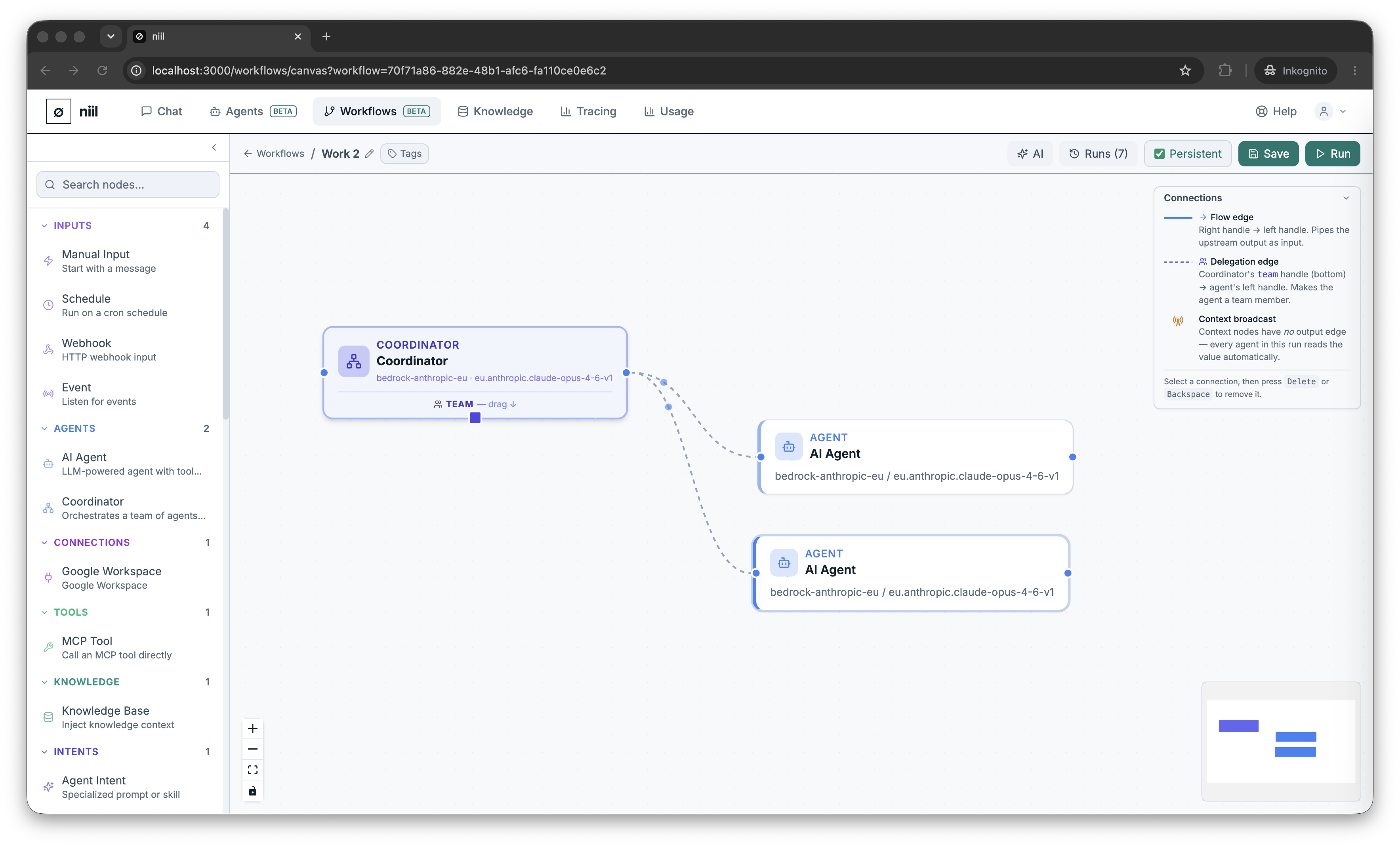This screenshot has width=1400, height=847.
Task: Toggle the canvas lock icon
Action: click(253, 791)
